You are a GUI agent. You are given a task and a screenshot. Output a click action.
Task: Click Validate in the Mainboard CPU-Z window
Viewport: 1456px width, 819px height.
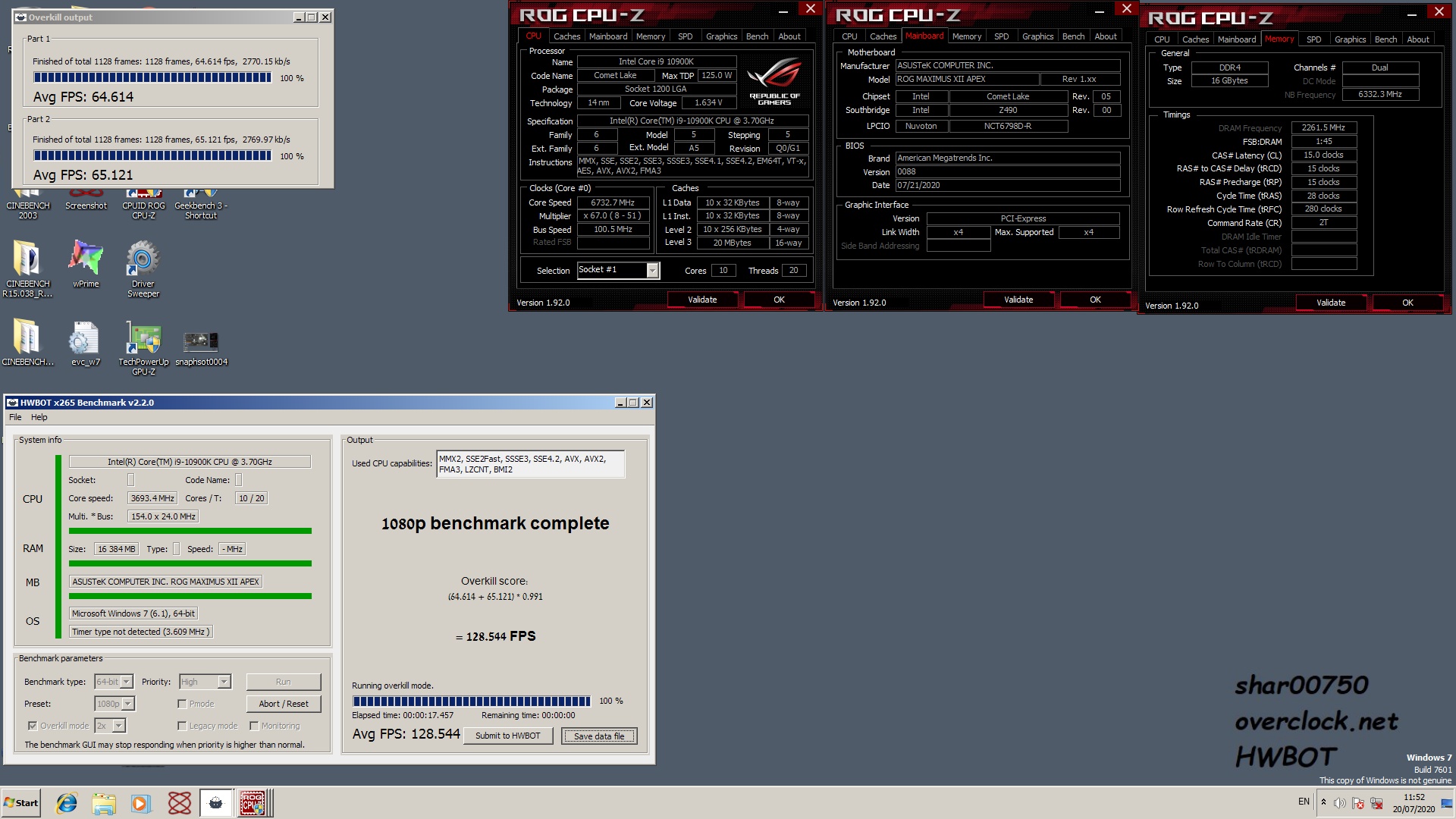(1018, 300)
